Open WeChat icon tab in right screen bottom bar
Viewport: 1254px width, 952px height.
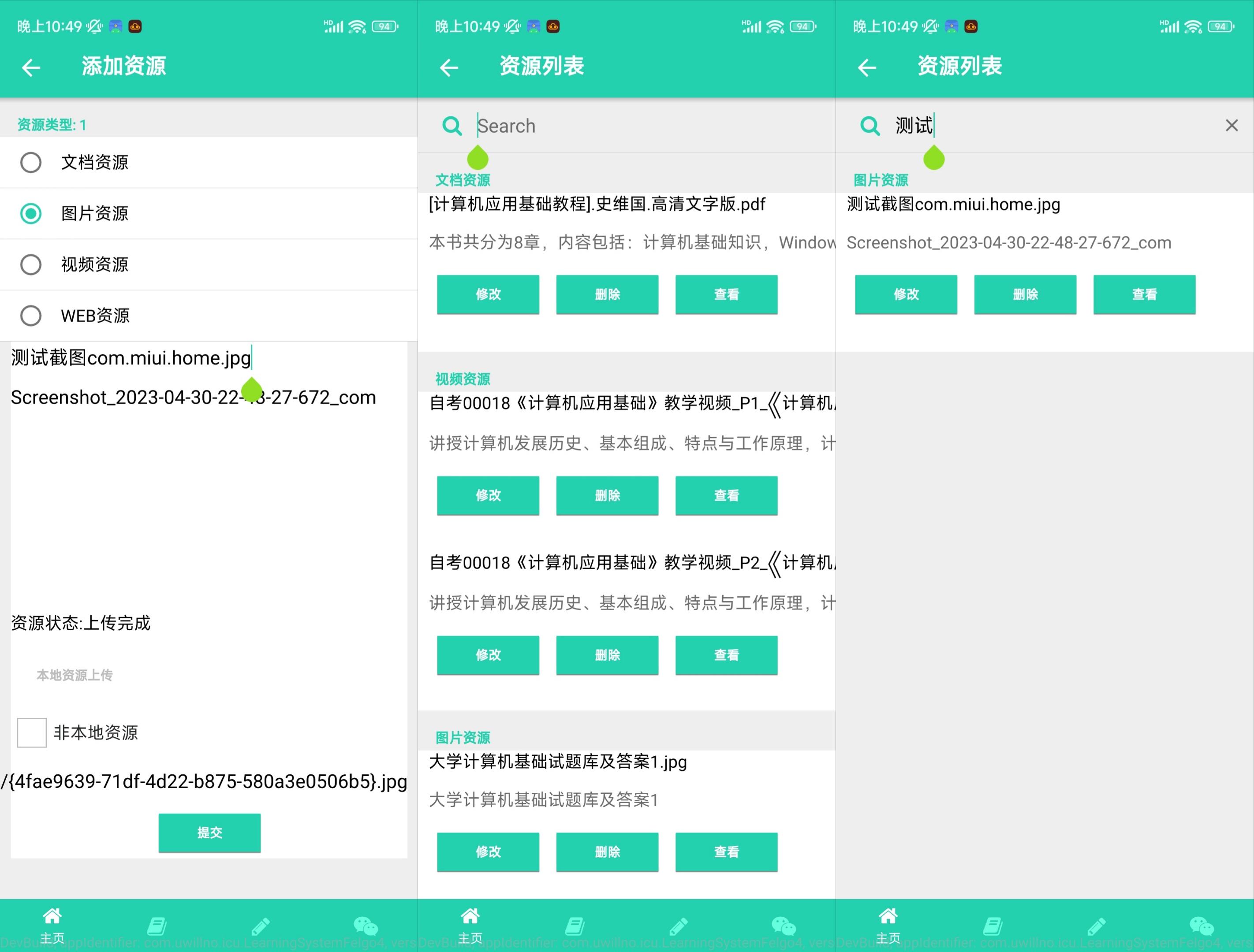[1201, 926]
